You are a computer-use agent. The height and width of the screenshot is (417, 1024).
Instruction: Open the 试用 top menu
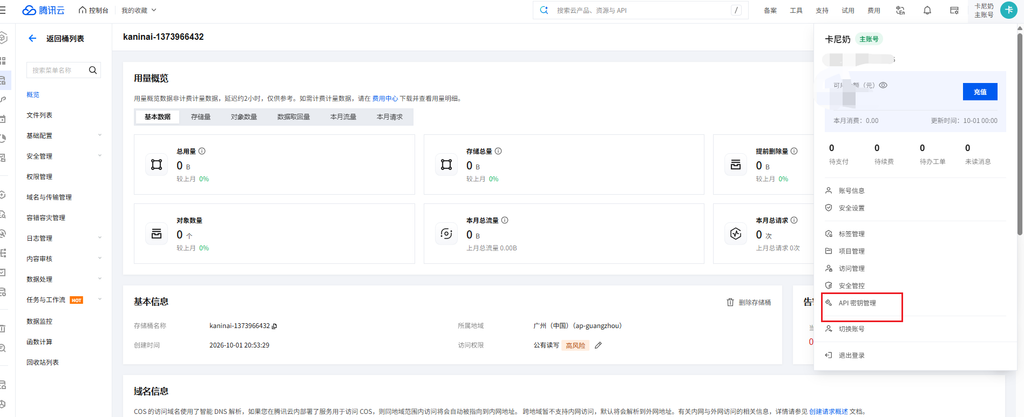coord(848,10)
